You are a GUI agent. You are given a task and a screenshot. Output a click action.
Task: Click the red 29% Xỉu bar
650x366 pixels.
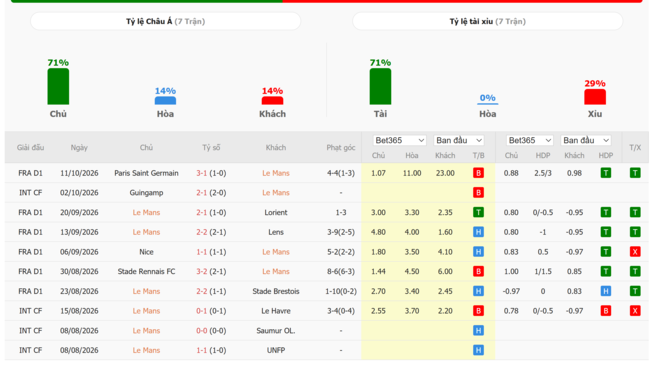(595, 97)
